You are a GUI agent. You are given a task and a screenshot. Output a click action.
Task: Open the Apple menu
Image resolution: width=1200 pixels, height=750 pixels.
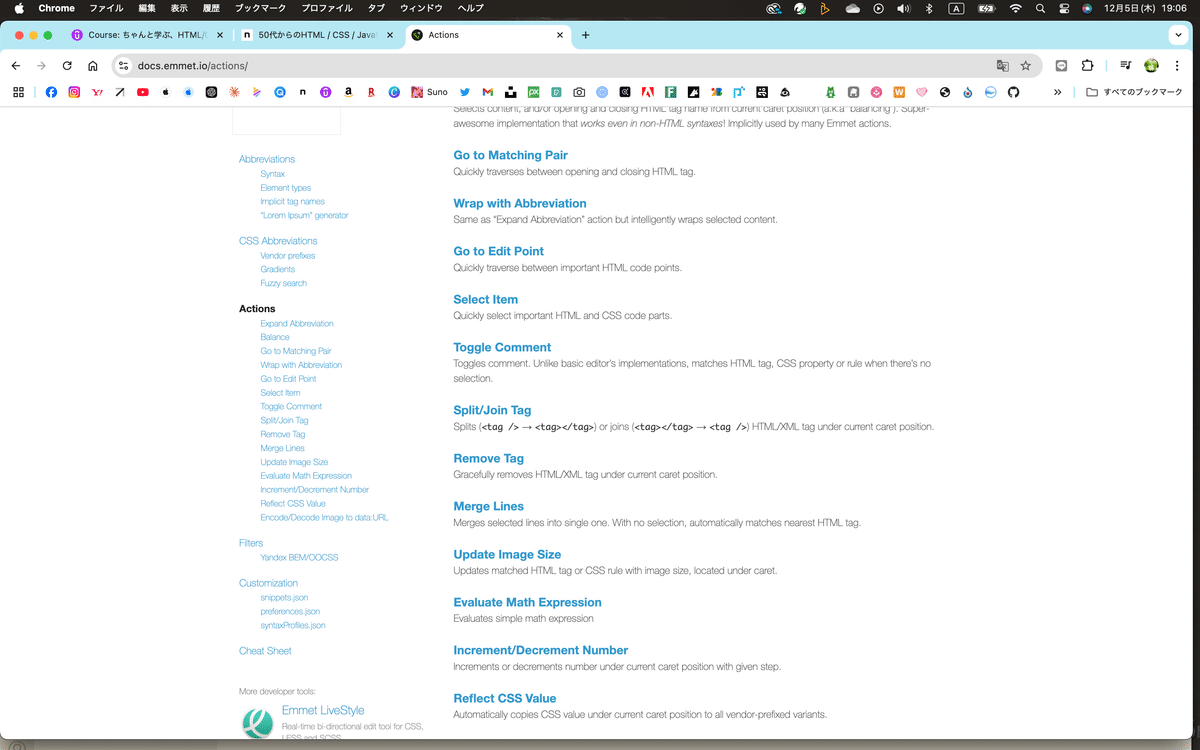[18, 8]
